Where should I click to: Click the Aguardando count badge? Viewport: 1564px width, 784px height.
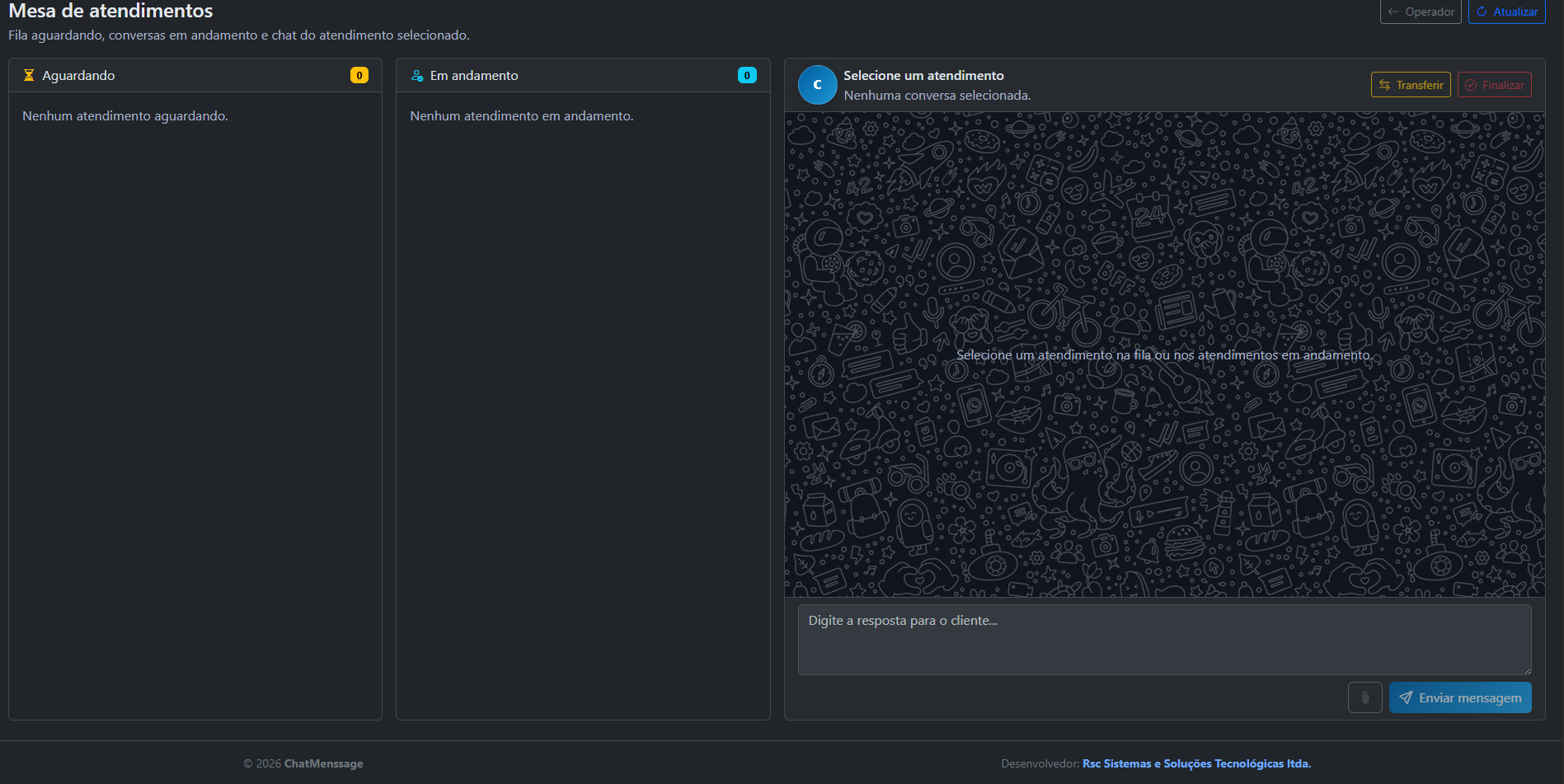point(359,75)
